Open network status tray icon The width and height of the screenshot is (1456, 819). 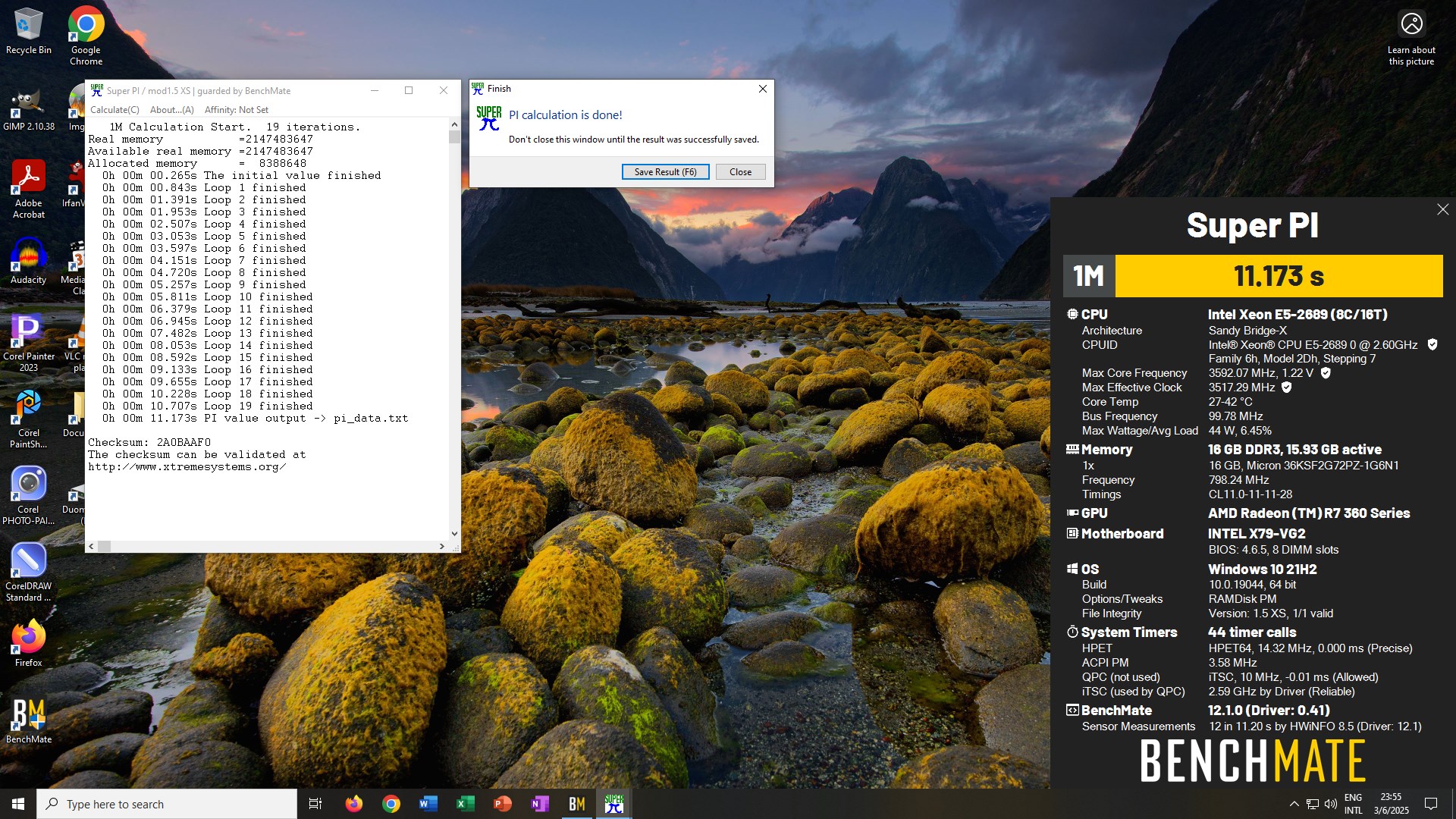coord(1312,804)
